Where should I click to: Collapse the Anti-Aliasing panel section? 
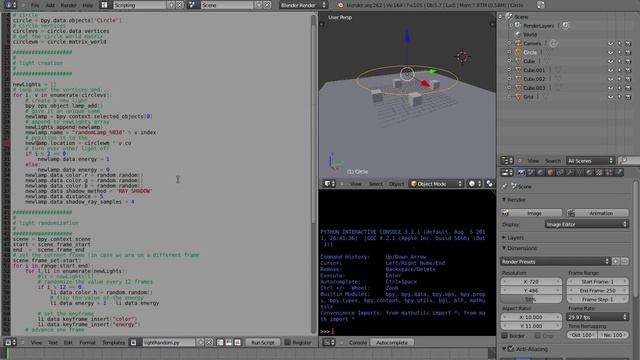(x=504, y=349)
